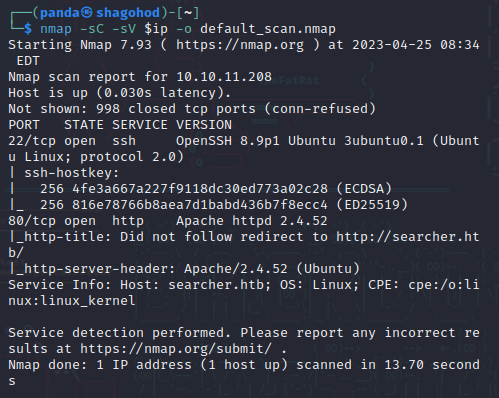Viewport: 499px width, 398px height.
Task: Select the searcher.htb host in Service Info
Action: pyautogui.click(x=216, y=285)
